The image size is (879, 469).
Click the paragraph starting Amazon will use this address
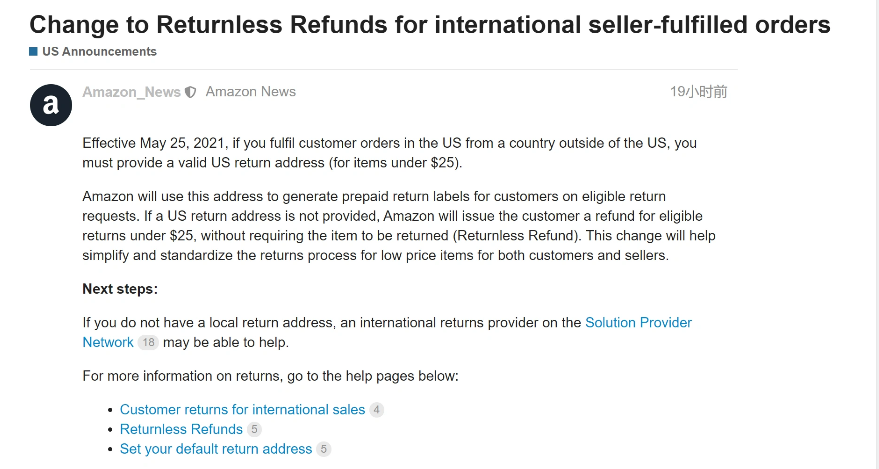398,225
